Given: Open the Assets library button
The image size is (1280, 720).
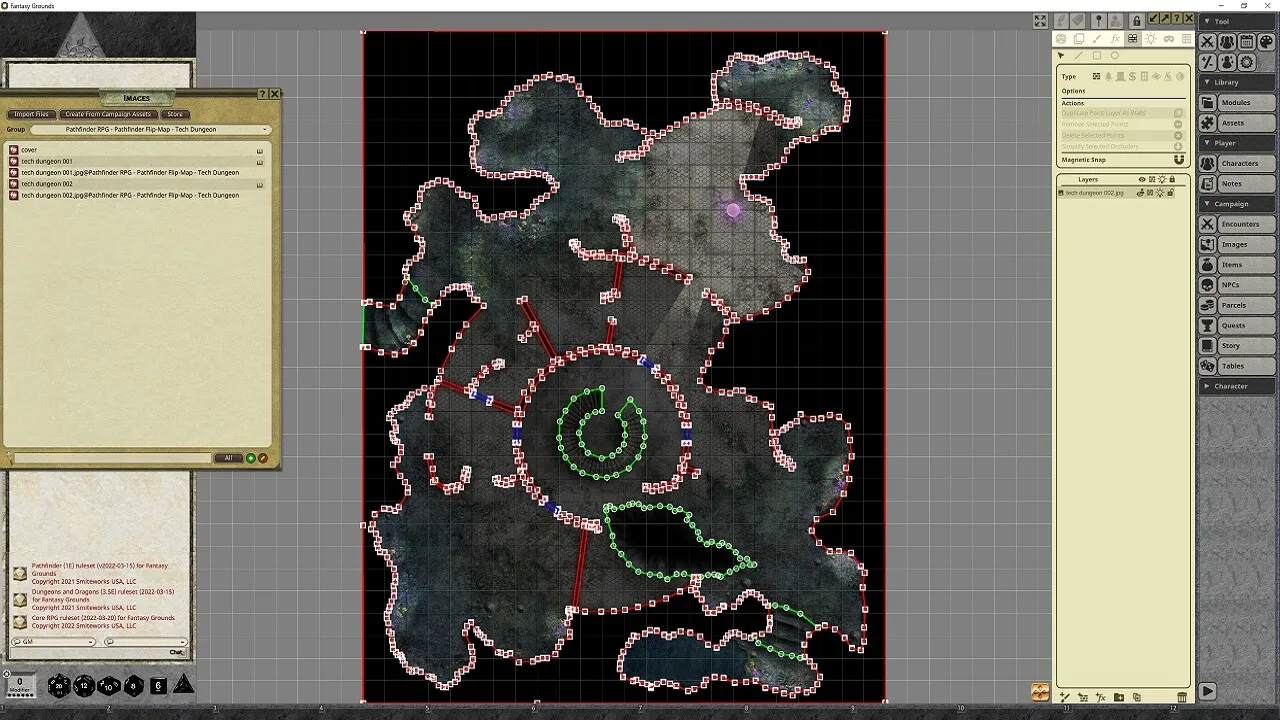Looking at the screenshot, I should [x=1246, y=123].
